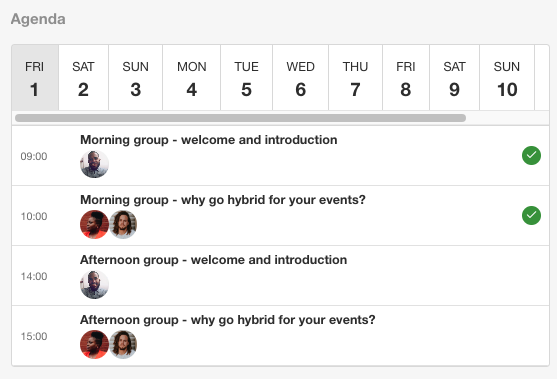The width and height of the screenshot is (557, 379).
Task: Click the horizontal date scrollbar thumb
Action: tap(240, 118)
